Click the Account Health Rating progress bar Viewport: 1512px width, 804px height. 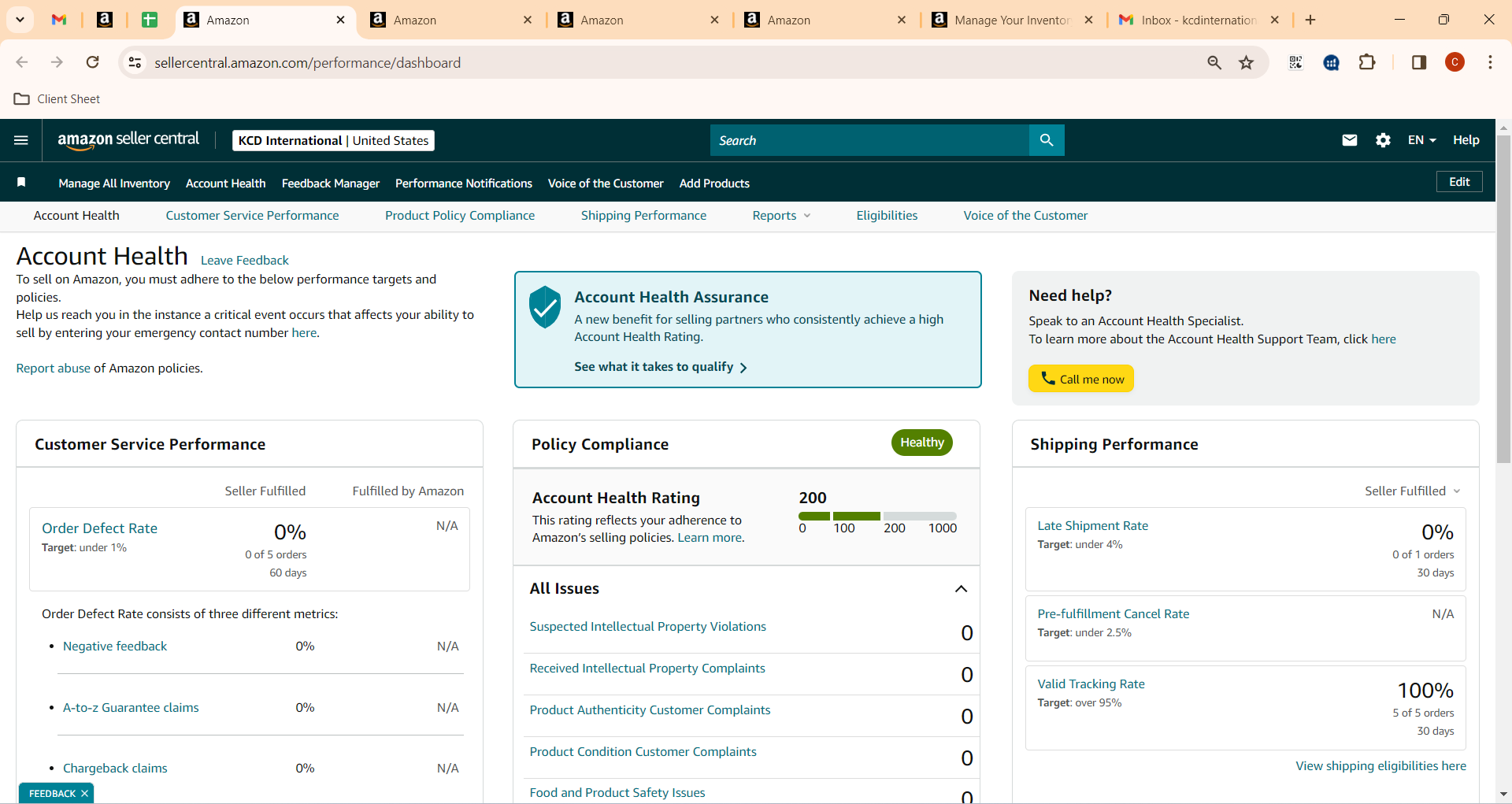[877, 516]
